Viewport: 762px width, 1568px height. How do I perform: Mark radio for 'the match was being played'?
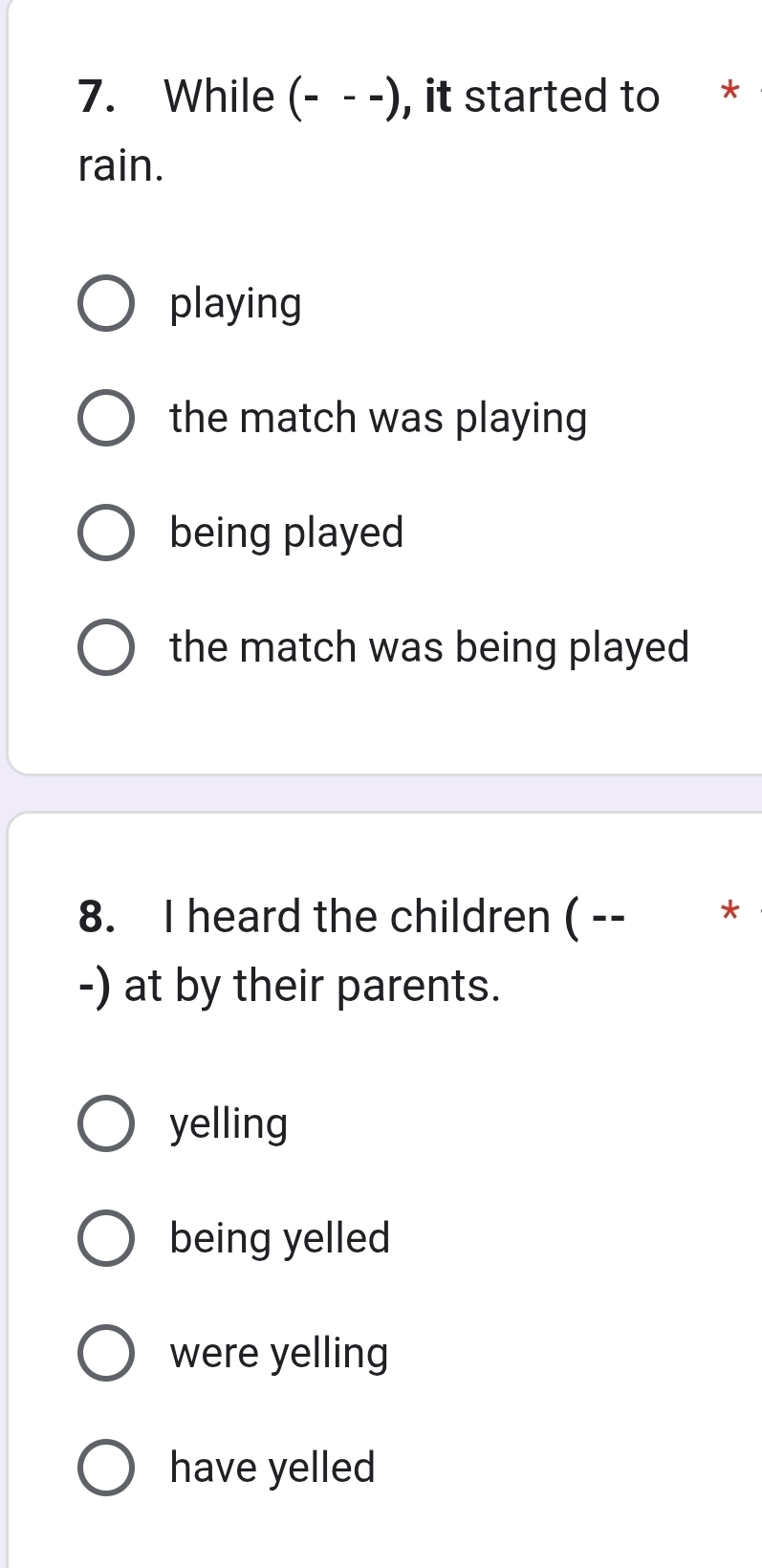pyautogui.click(x=105, y=647)
